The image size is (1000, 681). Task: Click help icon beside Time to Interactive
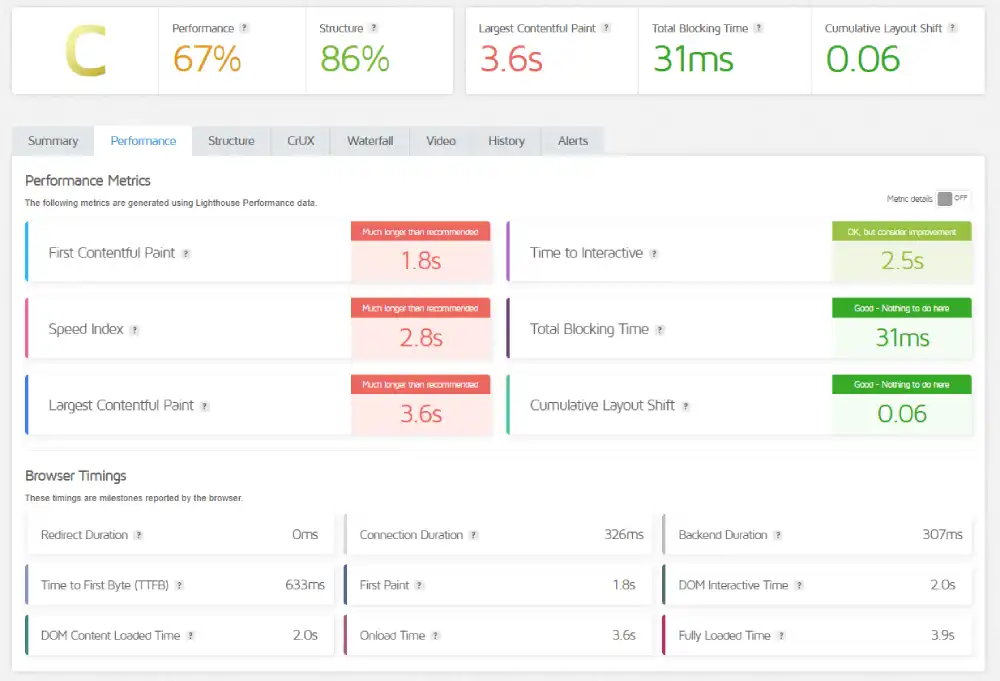(x=654, y=254)
